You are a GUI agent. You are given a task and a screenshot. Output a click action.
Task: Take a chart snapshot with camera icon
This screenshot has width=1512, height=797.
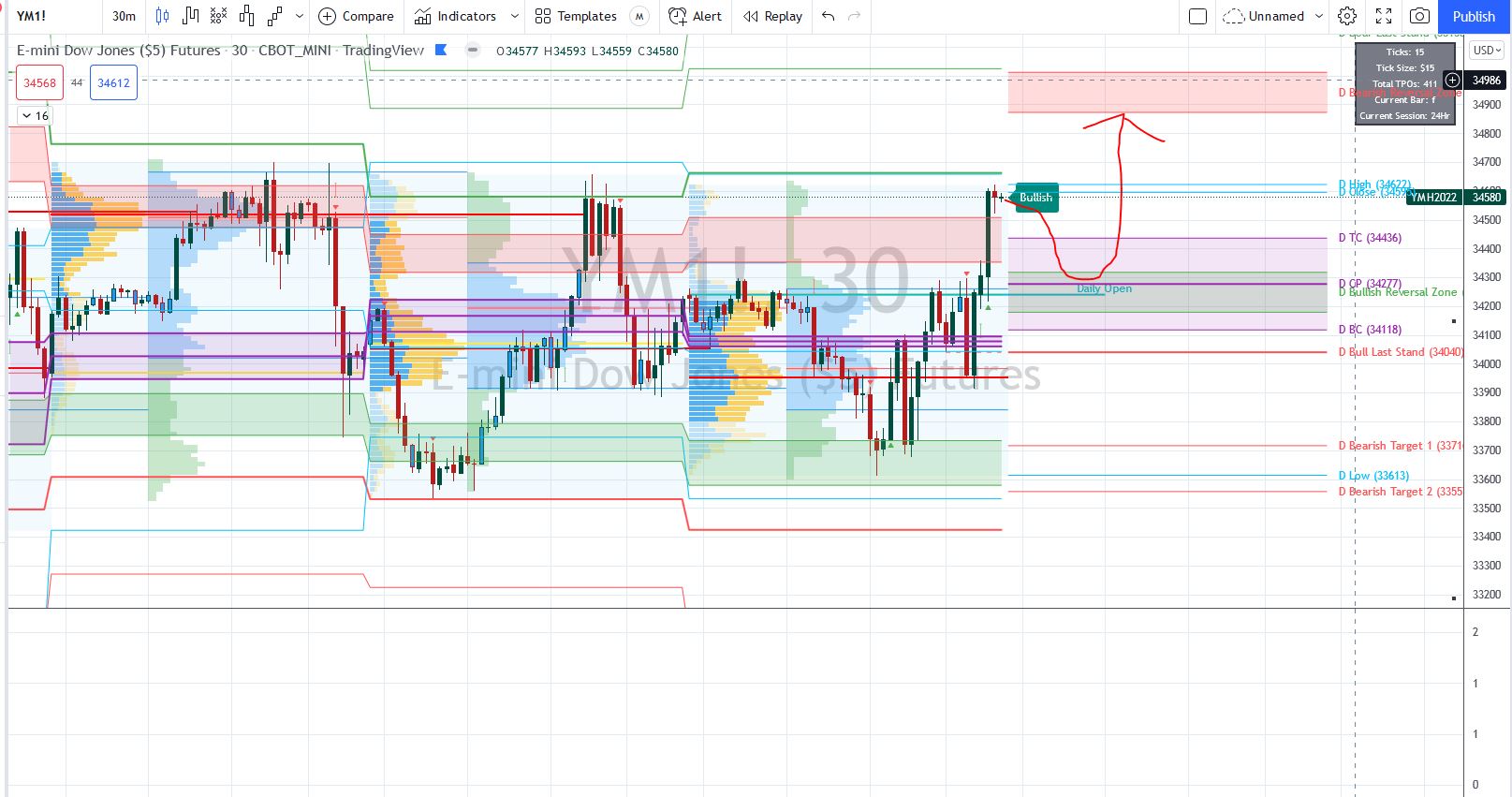coord(1420,16)
